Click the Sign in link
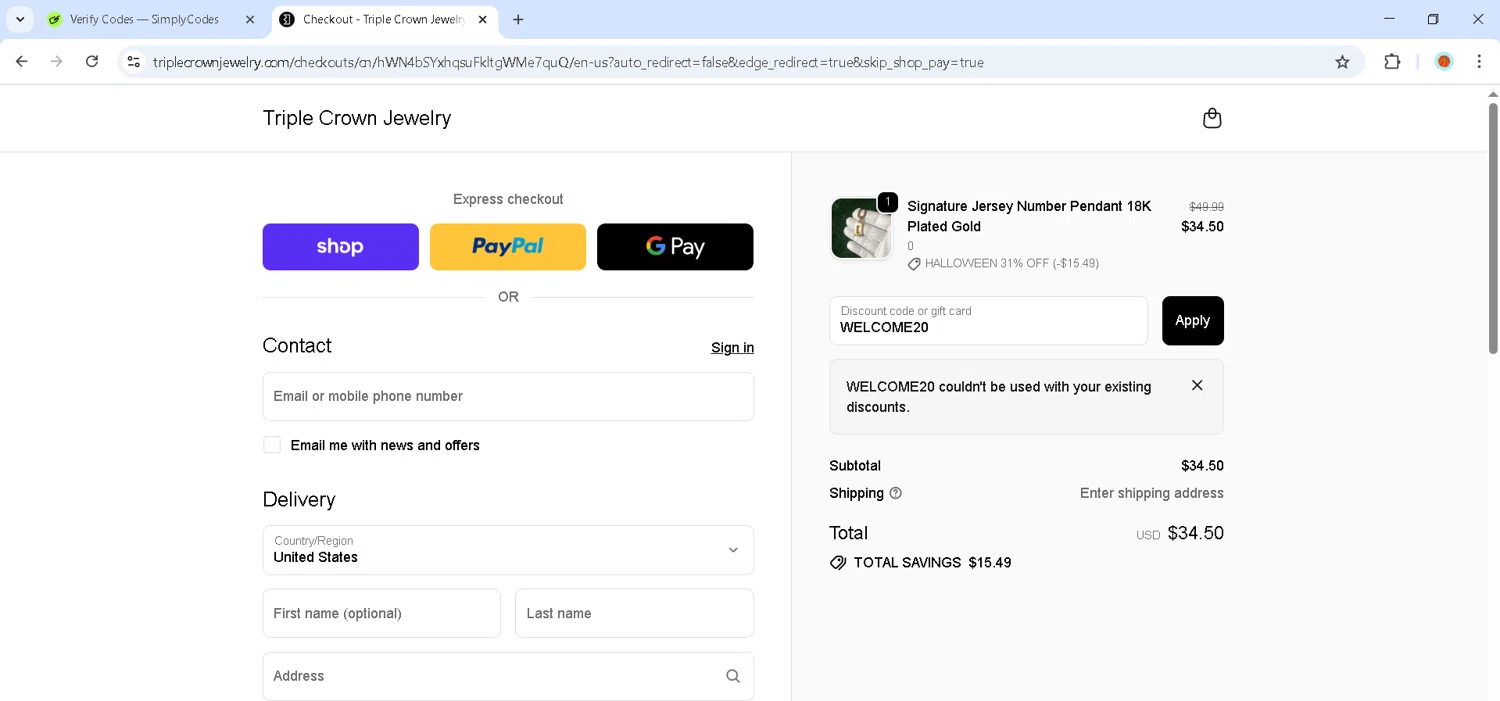Image resolution: width=1500 pixels, height=701 pixels. point(733,348)
